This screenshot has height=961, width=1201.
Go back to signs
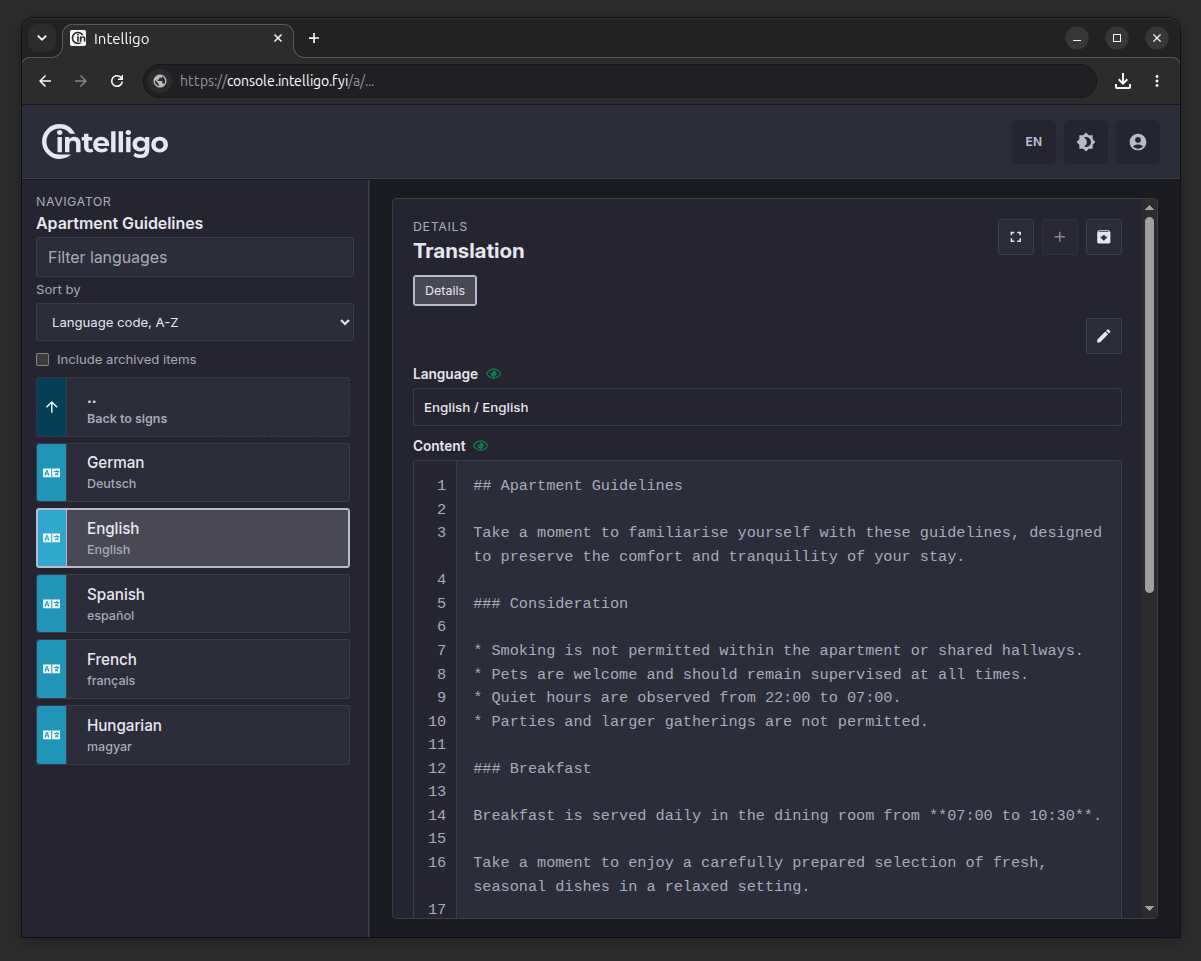pyautogui.click(x=193, y=407)
